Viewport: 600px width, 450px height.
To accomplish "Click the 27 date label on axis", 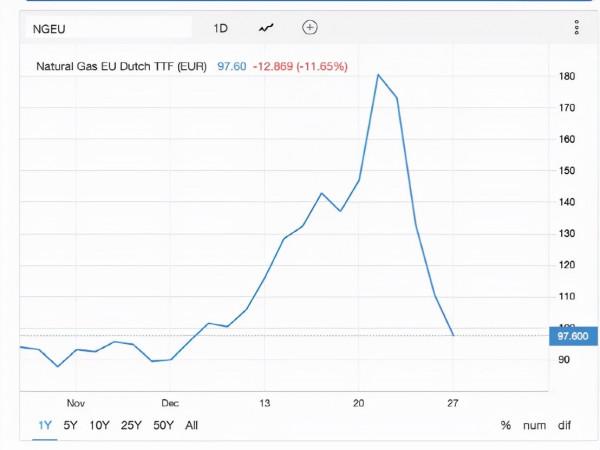I will [453, 403].
